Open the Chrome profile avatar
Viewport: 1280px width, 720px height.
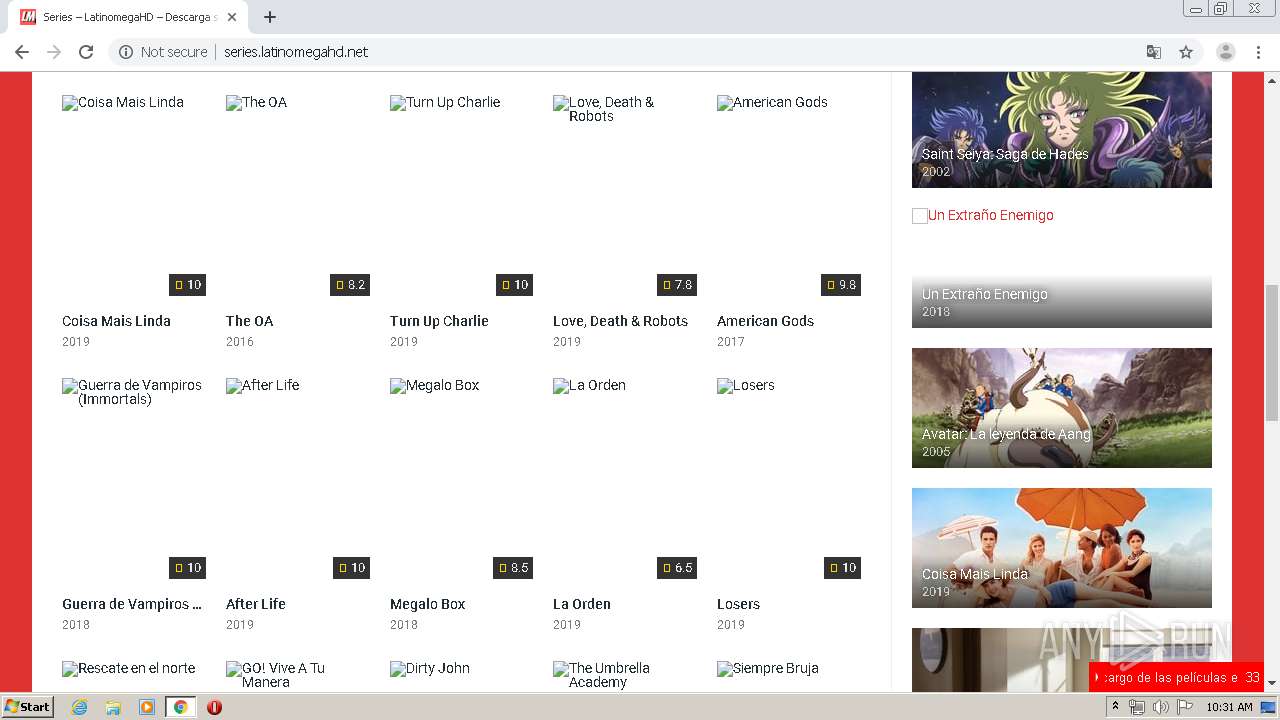(x=1226, y=52)
